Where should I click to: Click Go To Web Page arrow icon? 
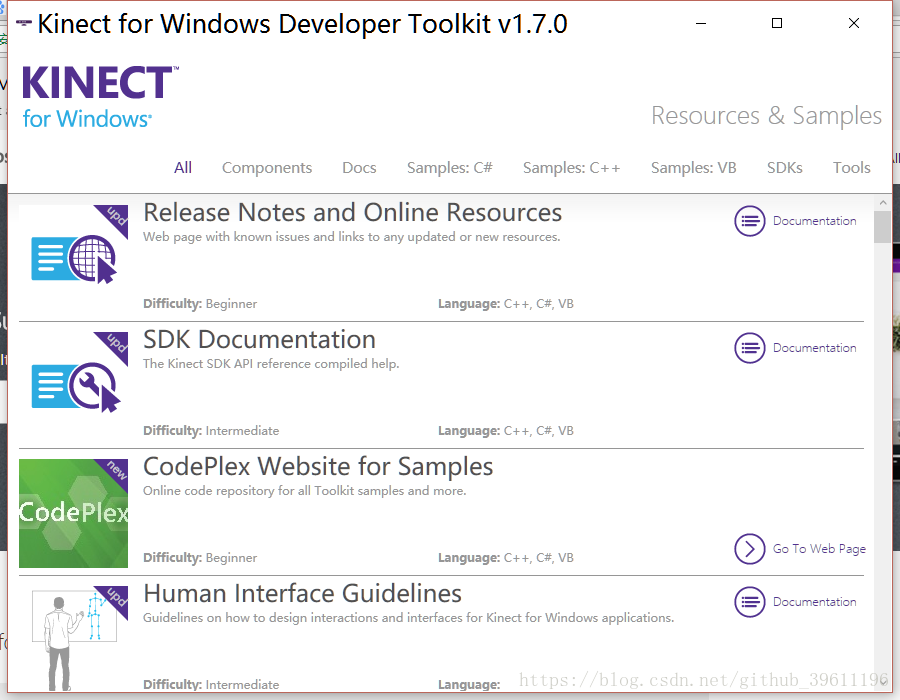[750, 549]
